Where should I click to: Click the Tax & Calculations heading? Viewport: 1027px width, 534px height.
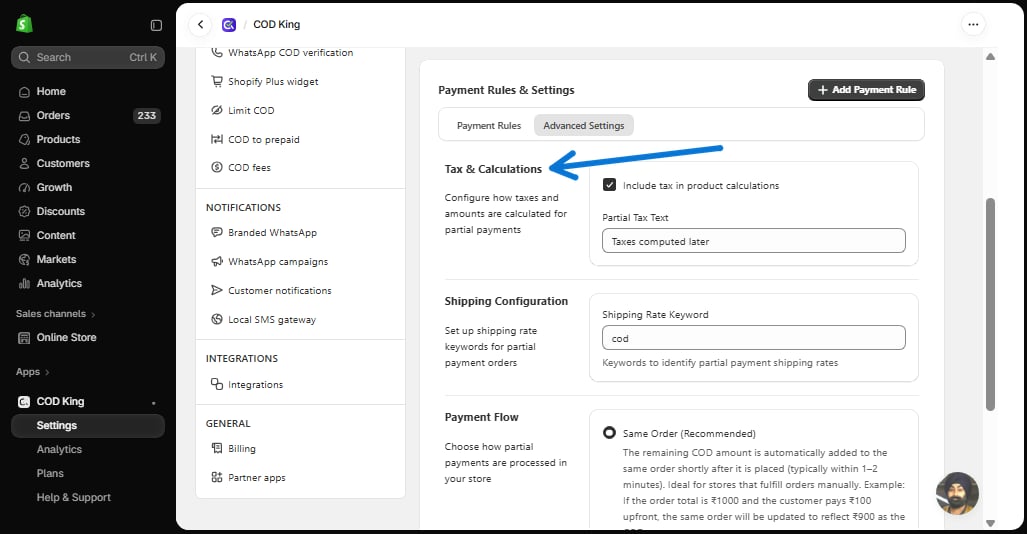[493, 169]
